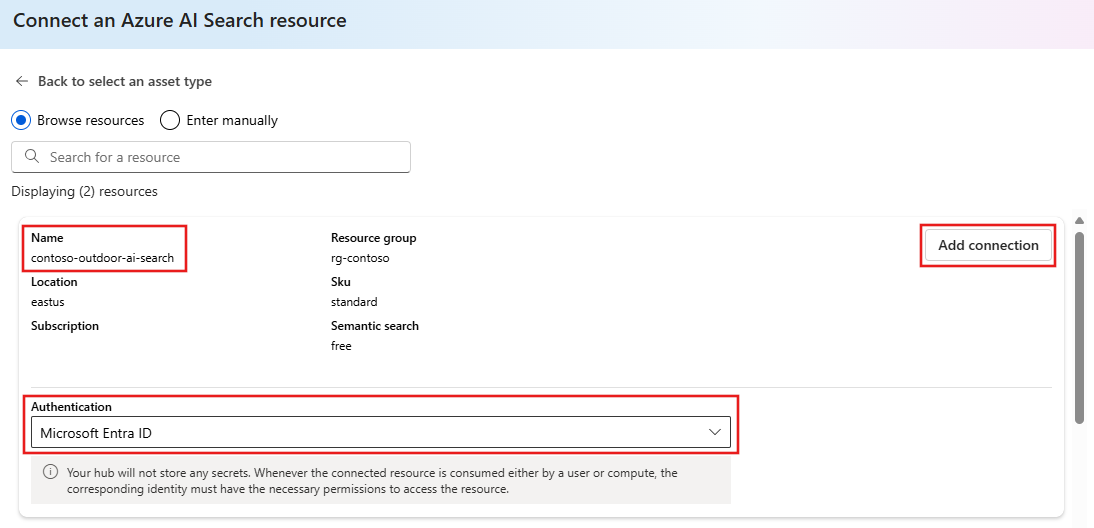Click Add connection button
This screenshot has width=1094, height=528.
[988, 246]
